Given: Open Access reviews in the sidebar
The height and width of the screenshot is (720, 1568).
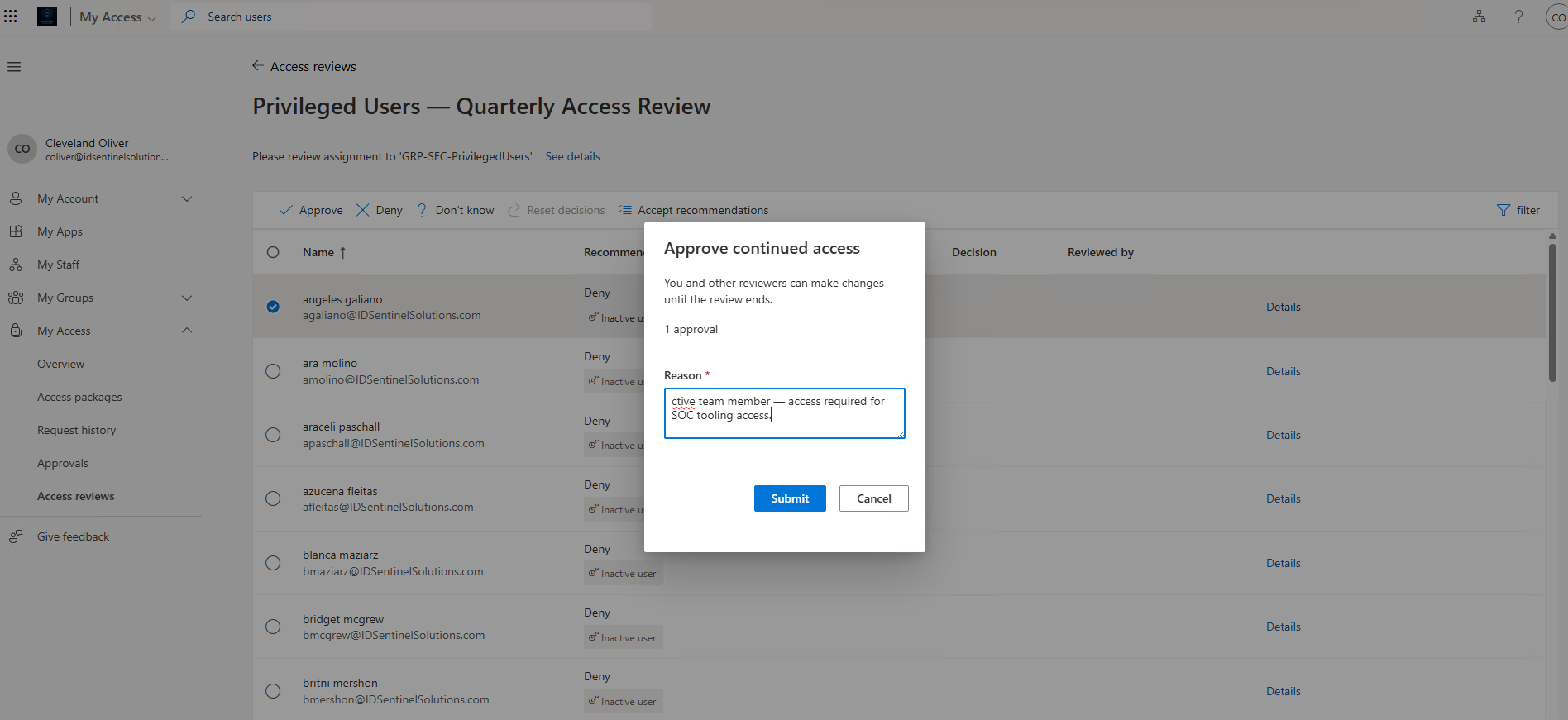Looking at the screenshot, I should (x=75, y=496).
